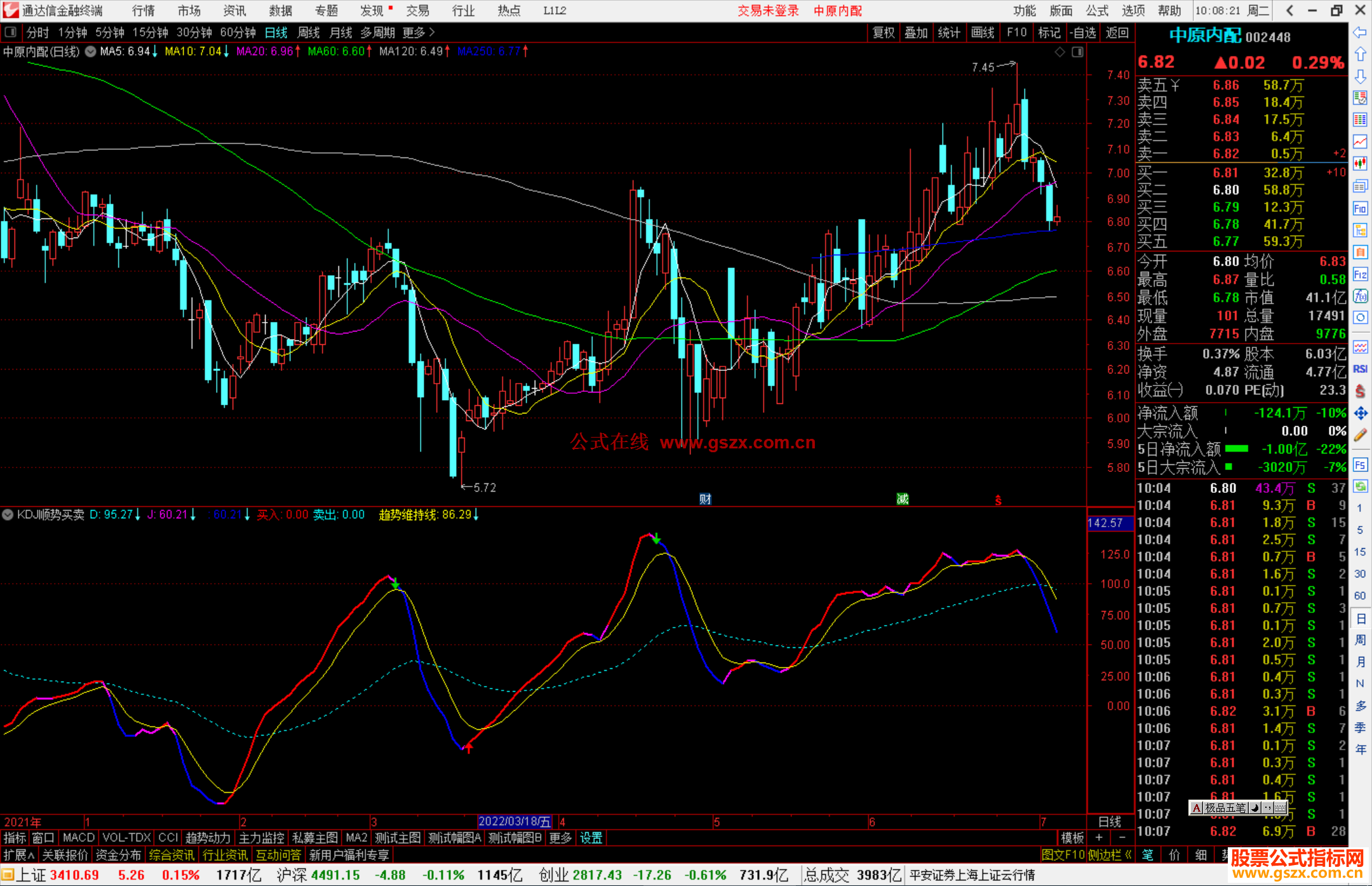
Task: Open the 模板 template menu
Action: click(1072, 838)
